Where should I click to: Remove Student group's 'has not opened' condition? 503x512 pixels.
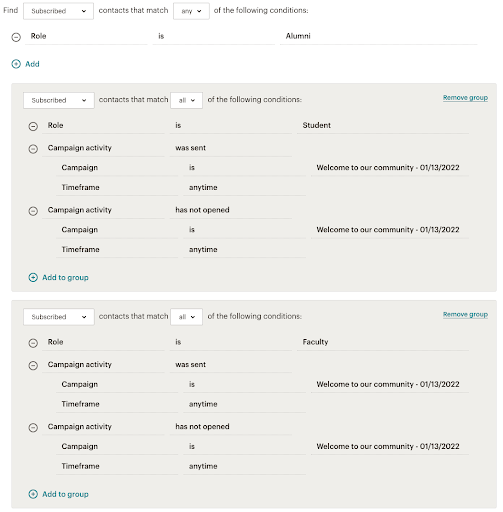point(33,211)
